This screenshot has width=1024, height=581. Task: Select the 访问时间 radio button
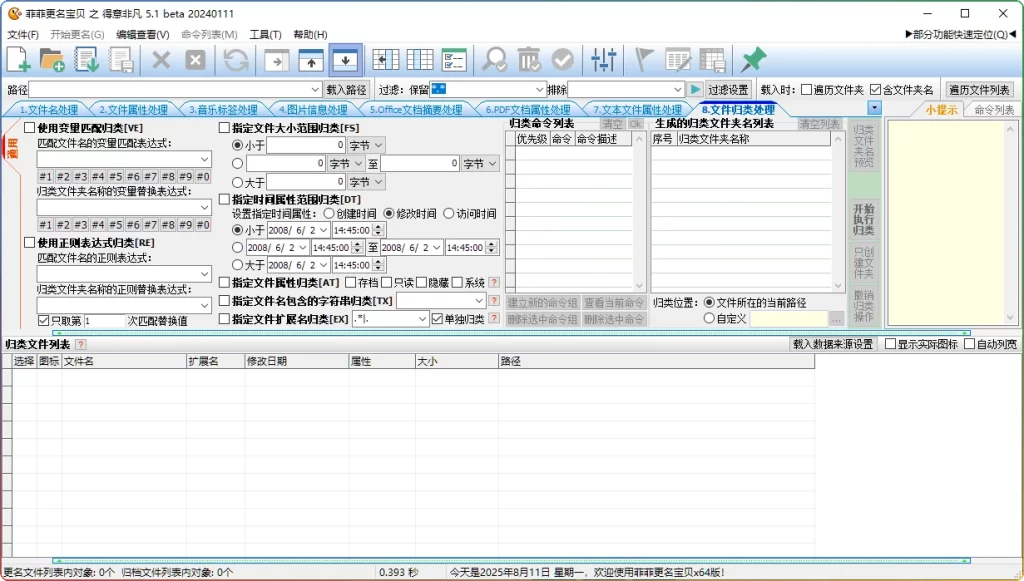point(449,213)
